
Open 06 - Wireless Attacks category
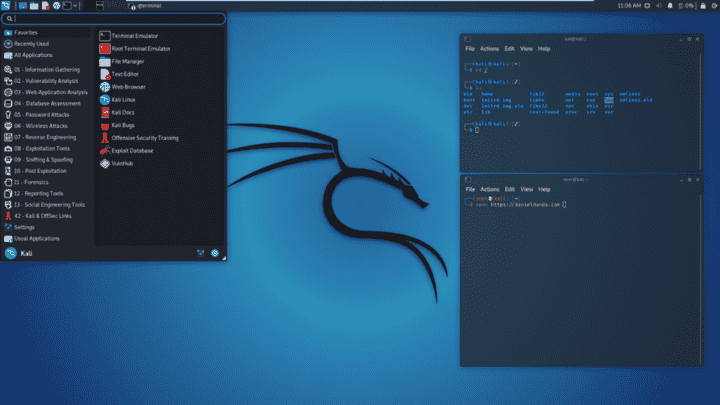tap(46, 126)
